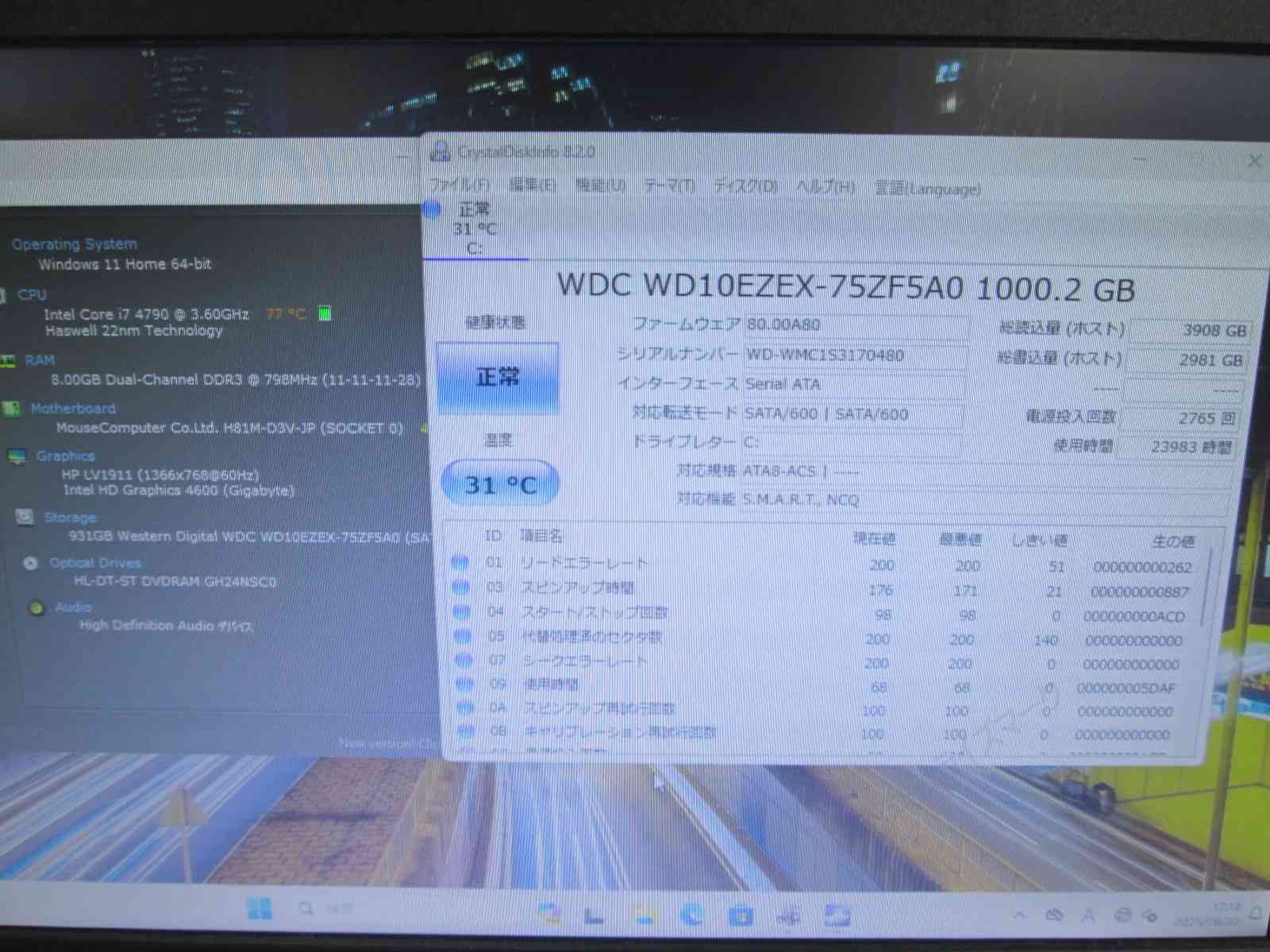The height and width of the screenshot is (952, 1270).
Task: Open the 機能(U) menu
Action: (x=601, y=186)
